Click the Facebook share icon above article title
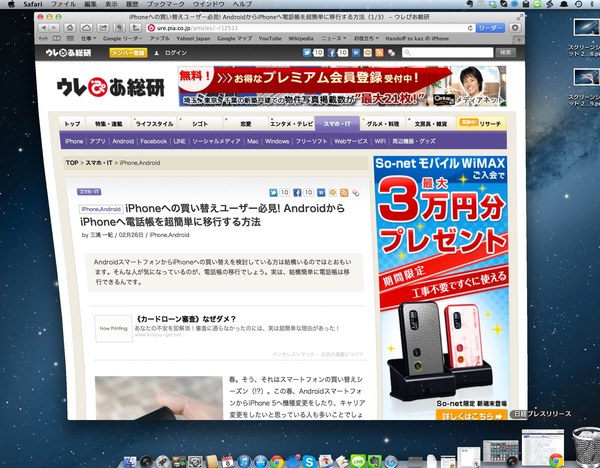 (296, 192)
